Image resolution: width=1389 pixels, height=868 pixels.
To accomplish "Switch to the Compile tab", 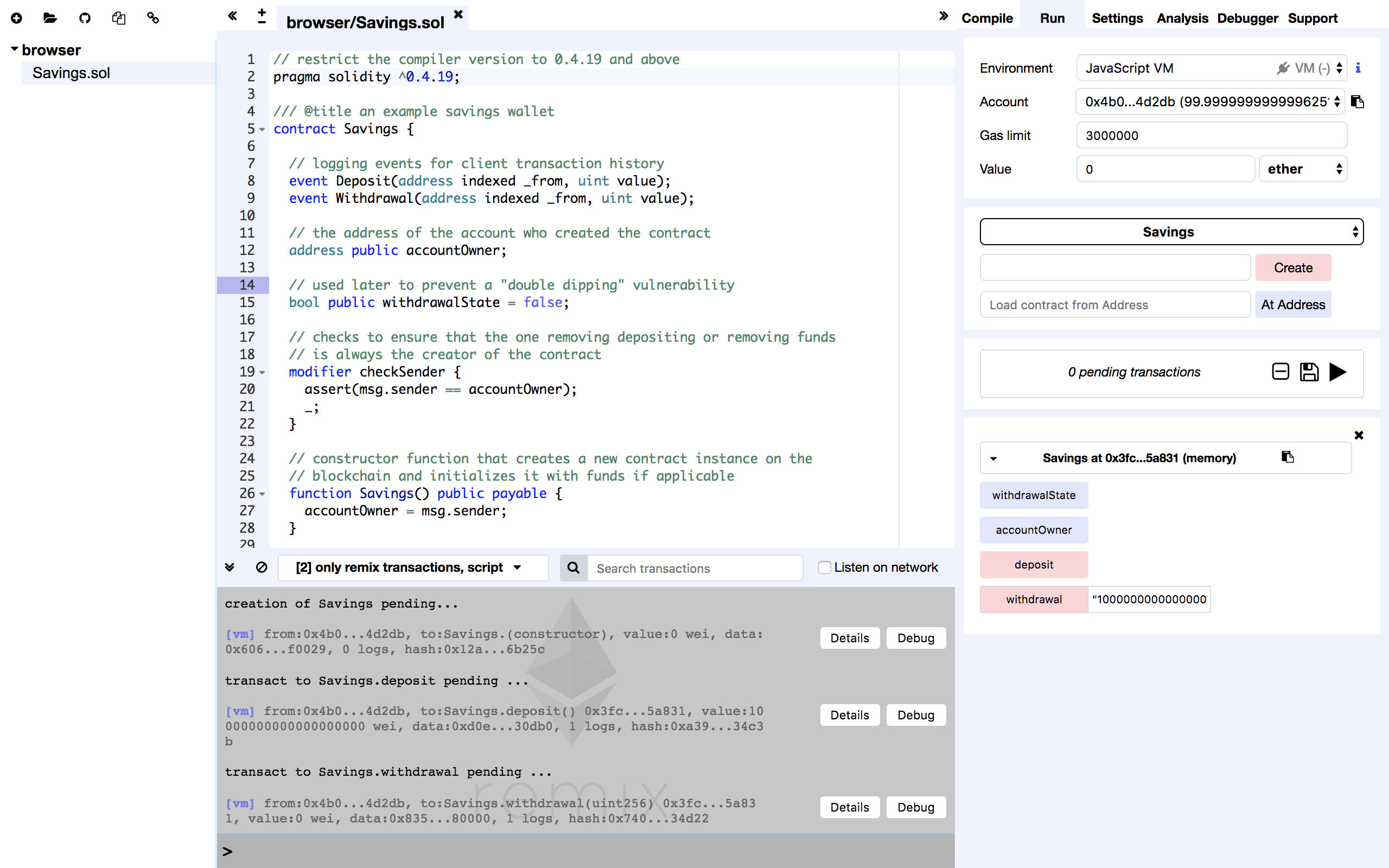I will (987, 18).
